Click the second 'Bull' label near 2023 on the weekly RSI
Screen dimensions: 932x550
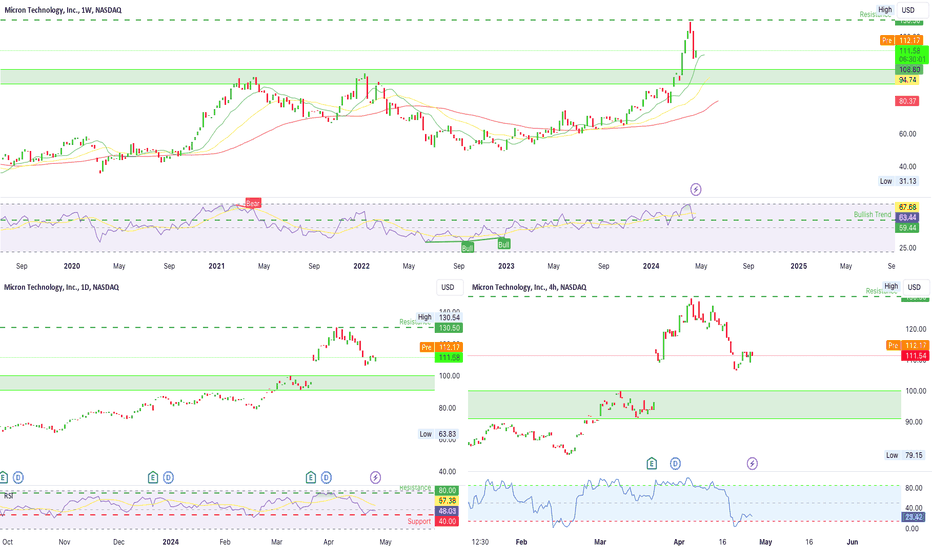(x=504, y=244)
